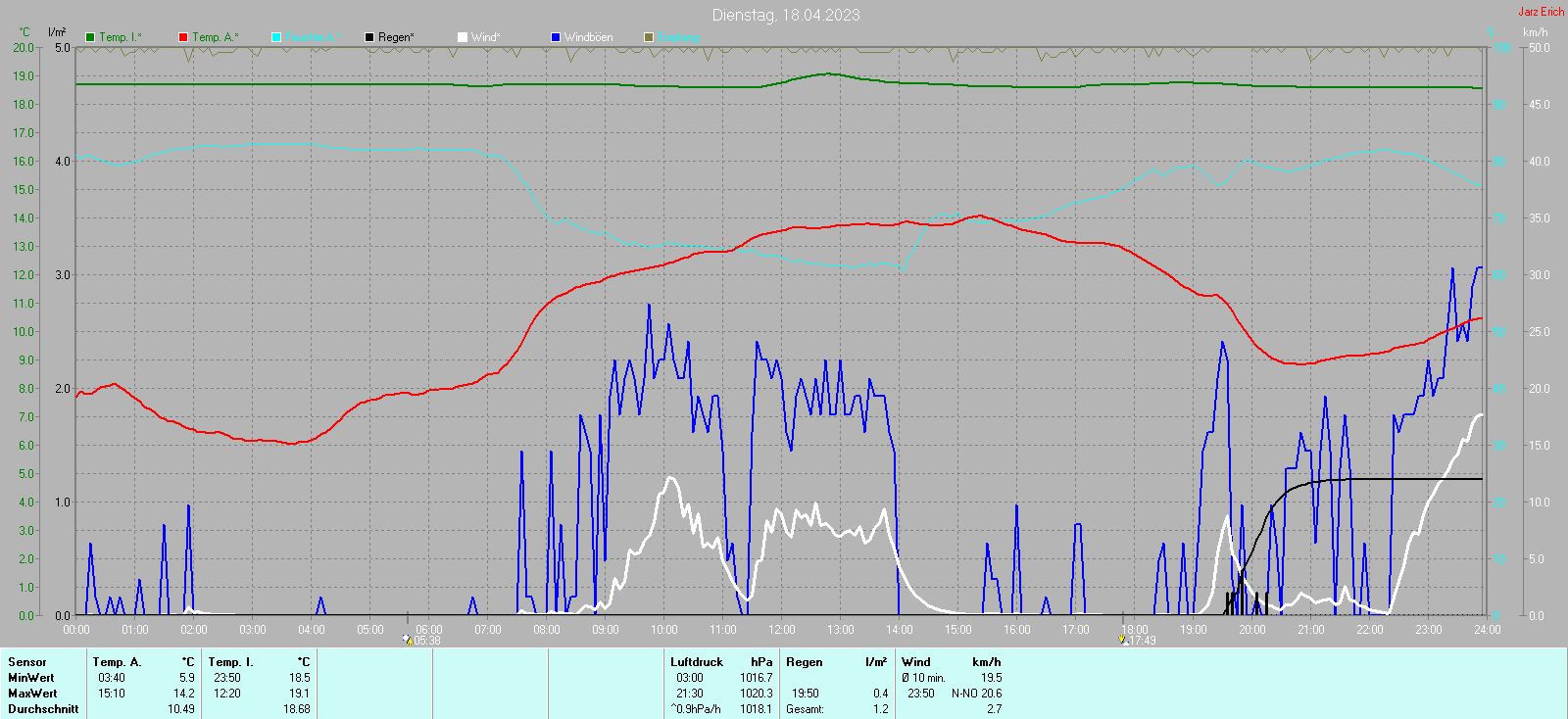Click the 'Temp. I.' column header in table
The height and width of the screenshot is (719, 1568).
(231, 662)
